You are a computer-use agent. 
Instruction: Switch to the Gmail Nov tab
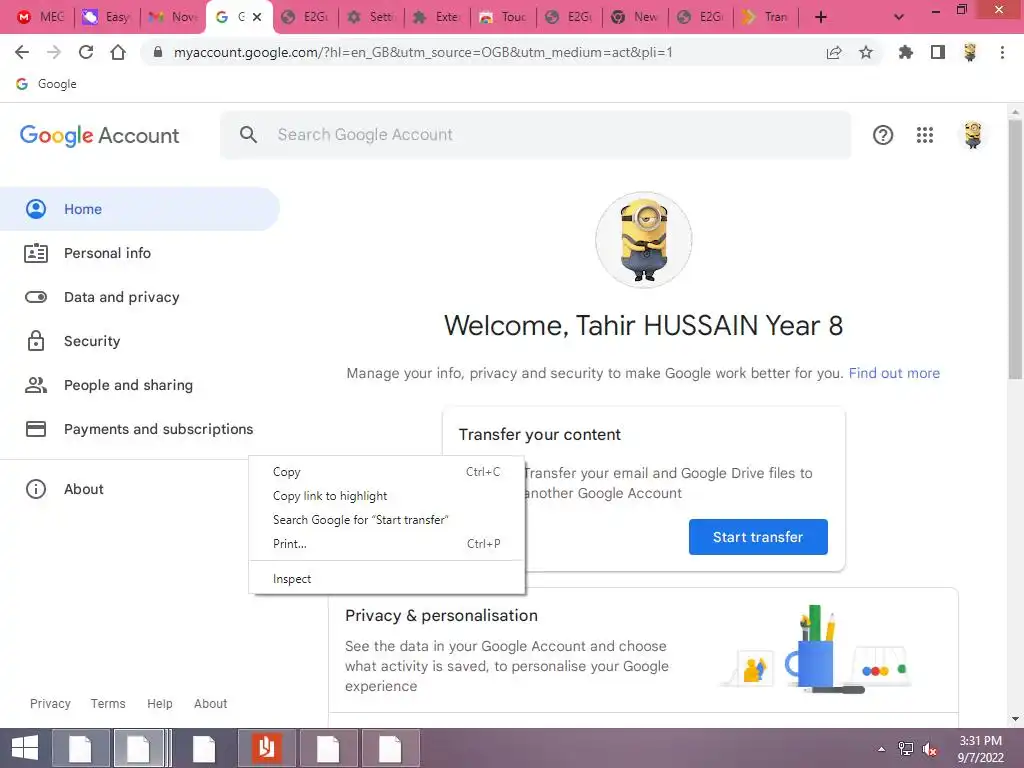[x=173, y=17]
